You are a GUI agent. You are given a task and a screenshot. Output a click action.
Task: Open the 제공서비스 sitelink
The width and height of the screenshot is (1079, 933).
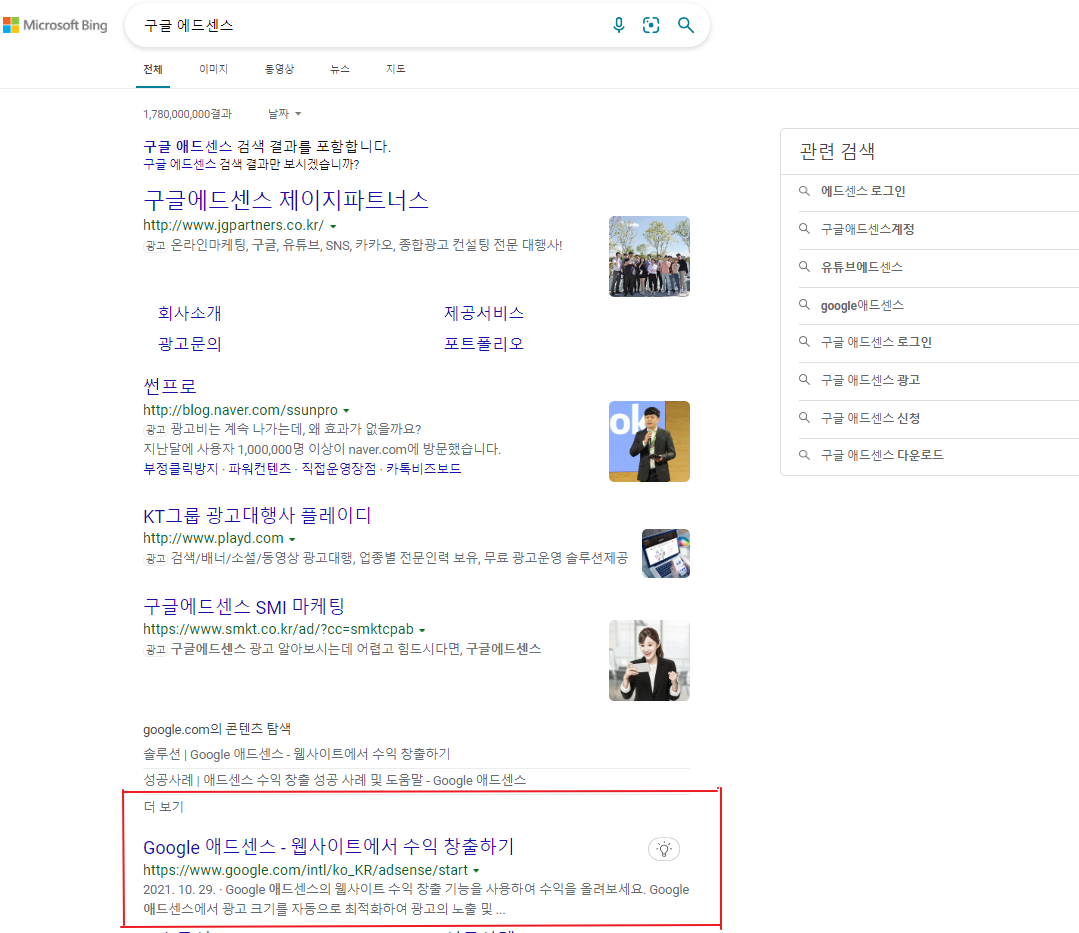(484, 313)
